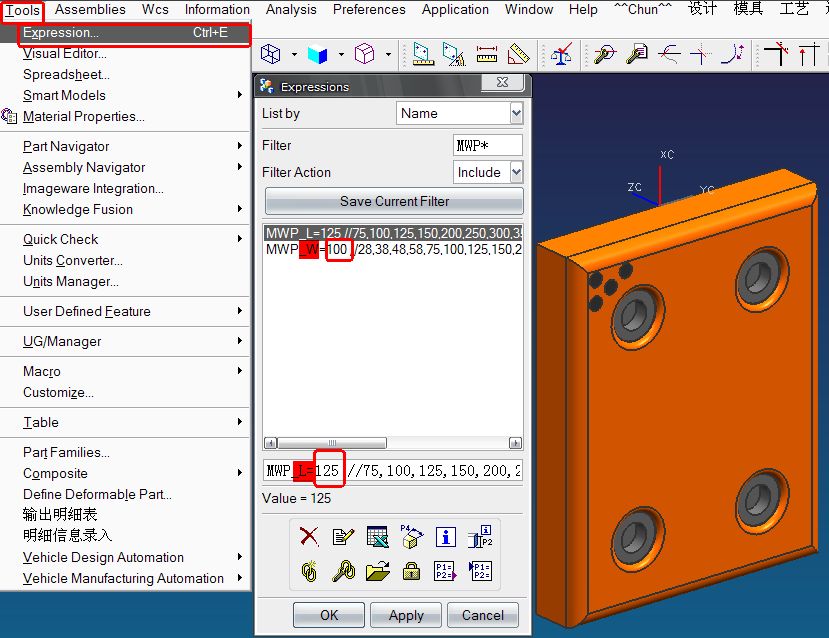Select the MWP_W=100 expression row
Screen dimensions: 829x638
coord(393,249)
